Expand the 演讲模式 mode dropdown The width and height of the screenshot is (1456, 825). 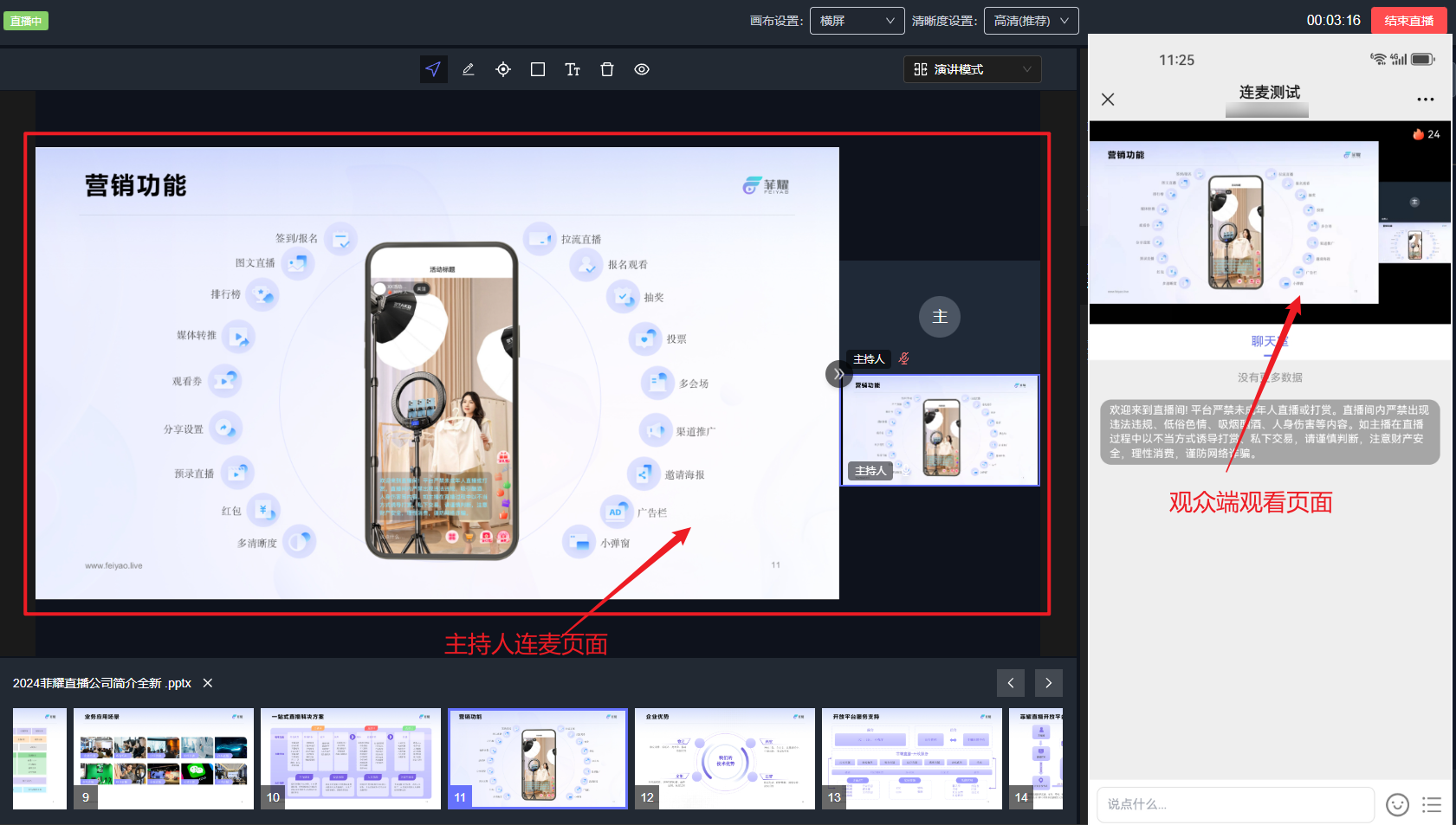point(972,69)
